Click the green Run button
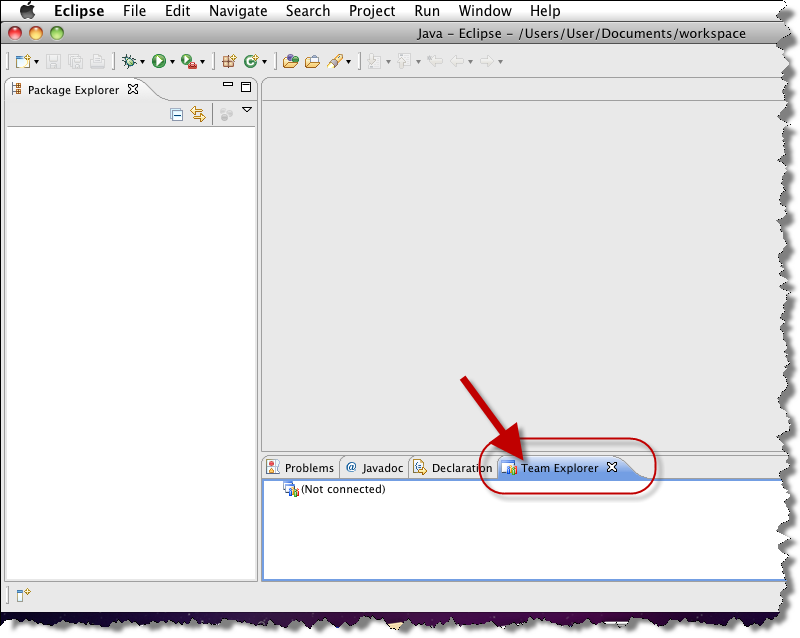The width and height of the screenshot is (800, 638). coord(159,61)
